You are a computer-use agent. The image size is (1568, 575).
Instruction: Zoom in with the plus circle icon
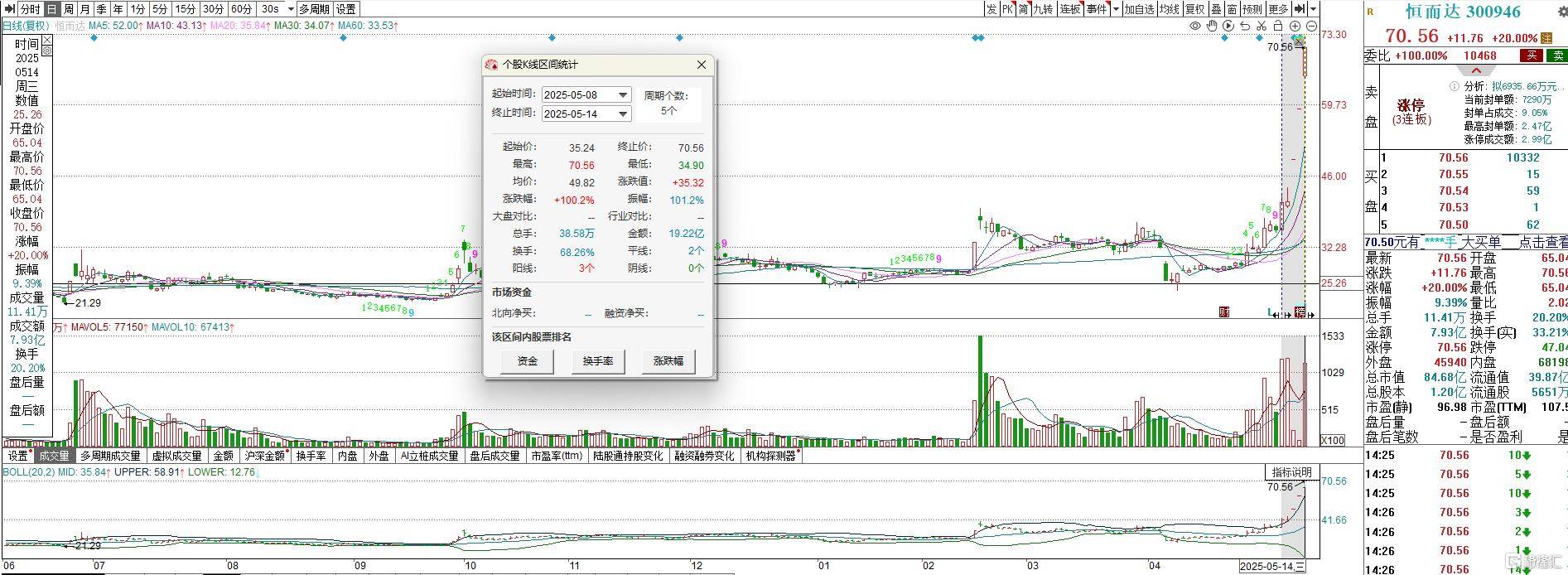coord(1295,26)
